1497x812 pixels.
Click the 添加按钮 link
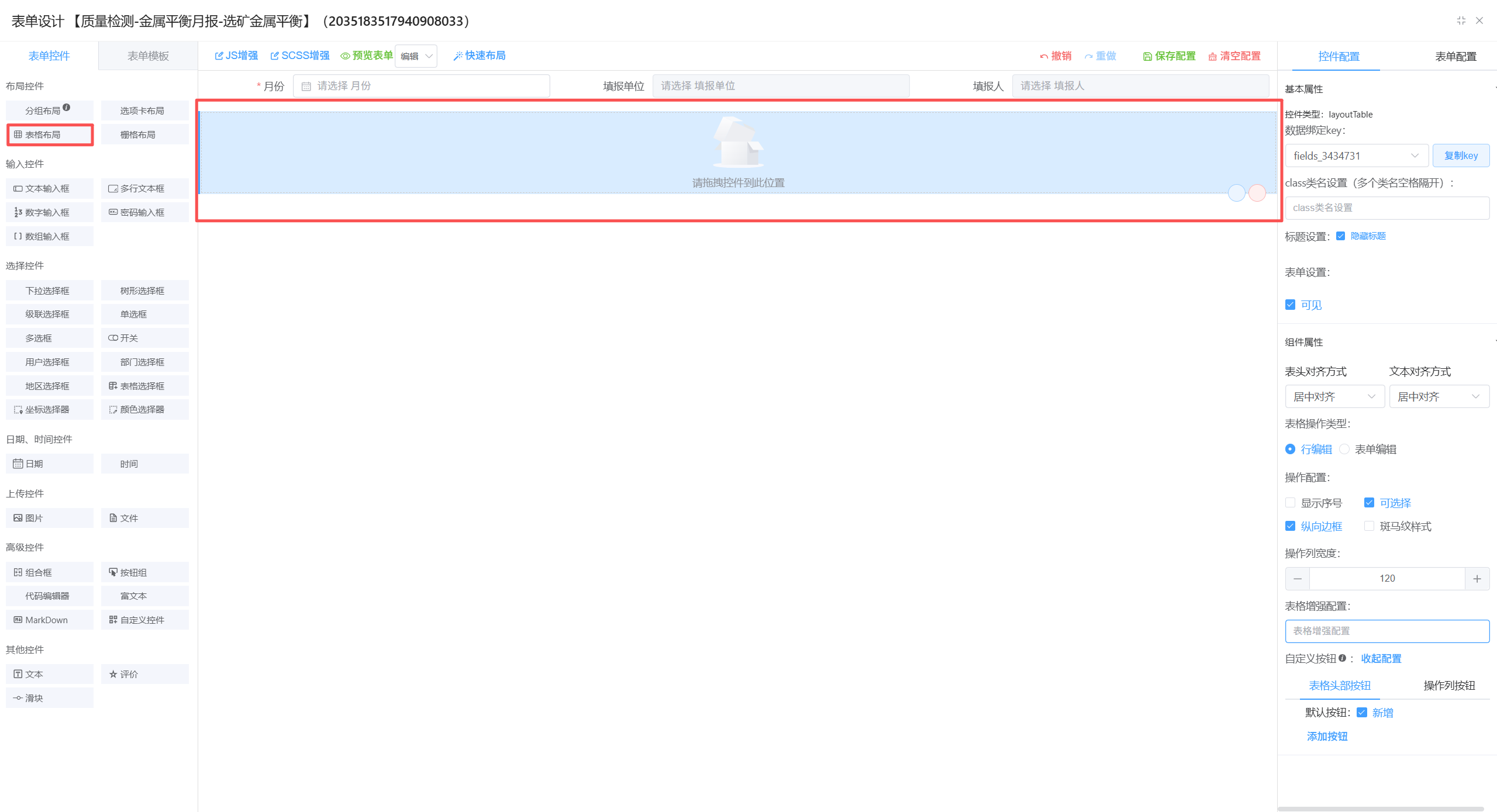1327,736
